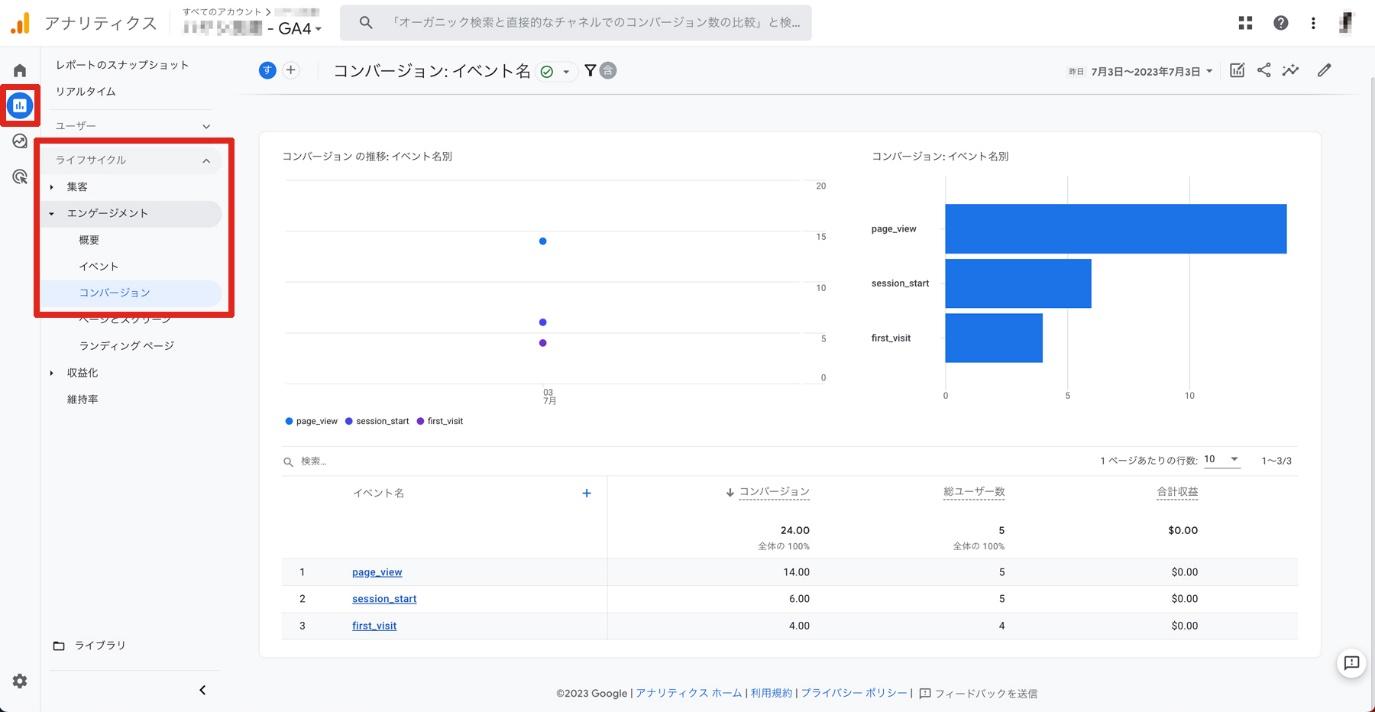Sort by コンバージョン column header

pyautogui.click(x=774, y=492)
